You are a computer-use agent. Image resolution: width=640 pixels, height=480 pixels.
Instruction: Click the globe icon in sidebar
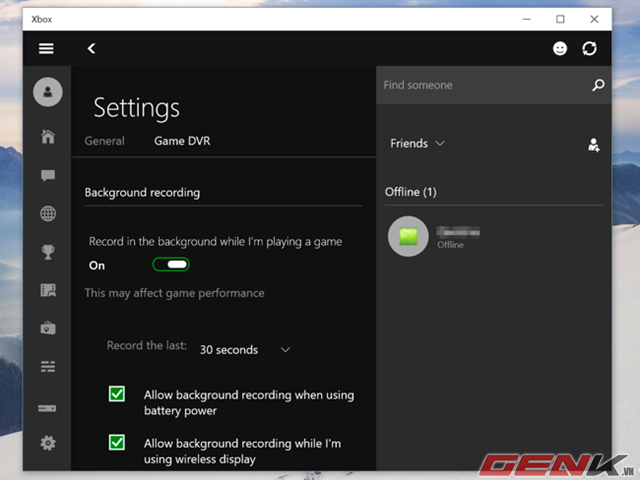47,213
